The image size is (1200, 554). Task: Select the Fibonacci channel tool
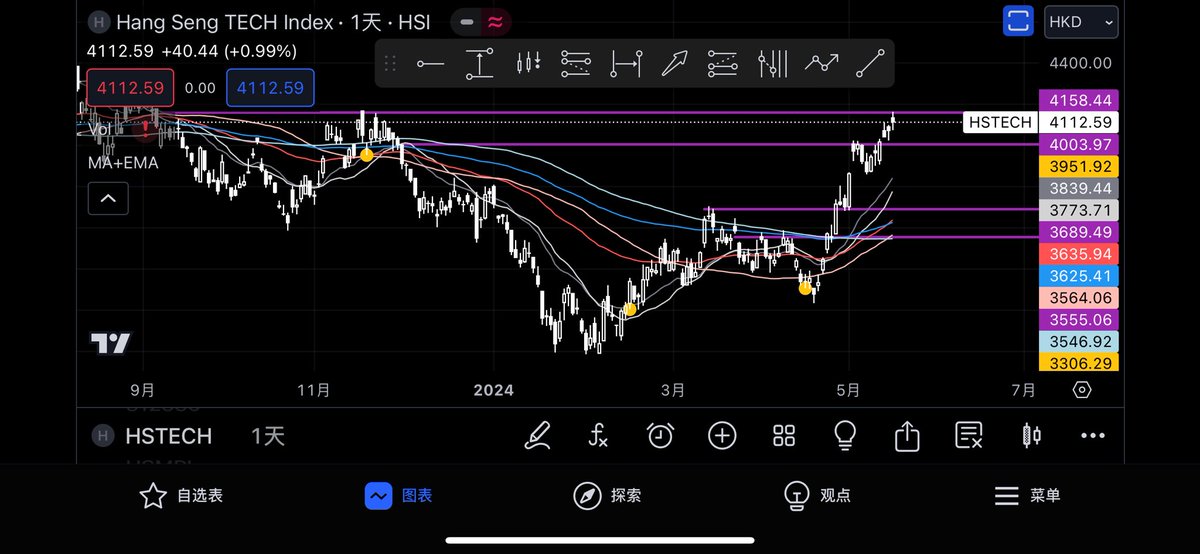coord(723,63)
